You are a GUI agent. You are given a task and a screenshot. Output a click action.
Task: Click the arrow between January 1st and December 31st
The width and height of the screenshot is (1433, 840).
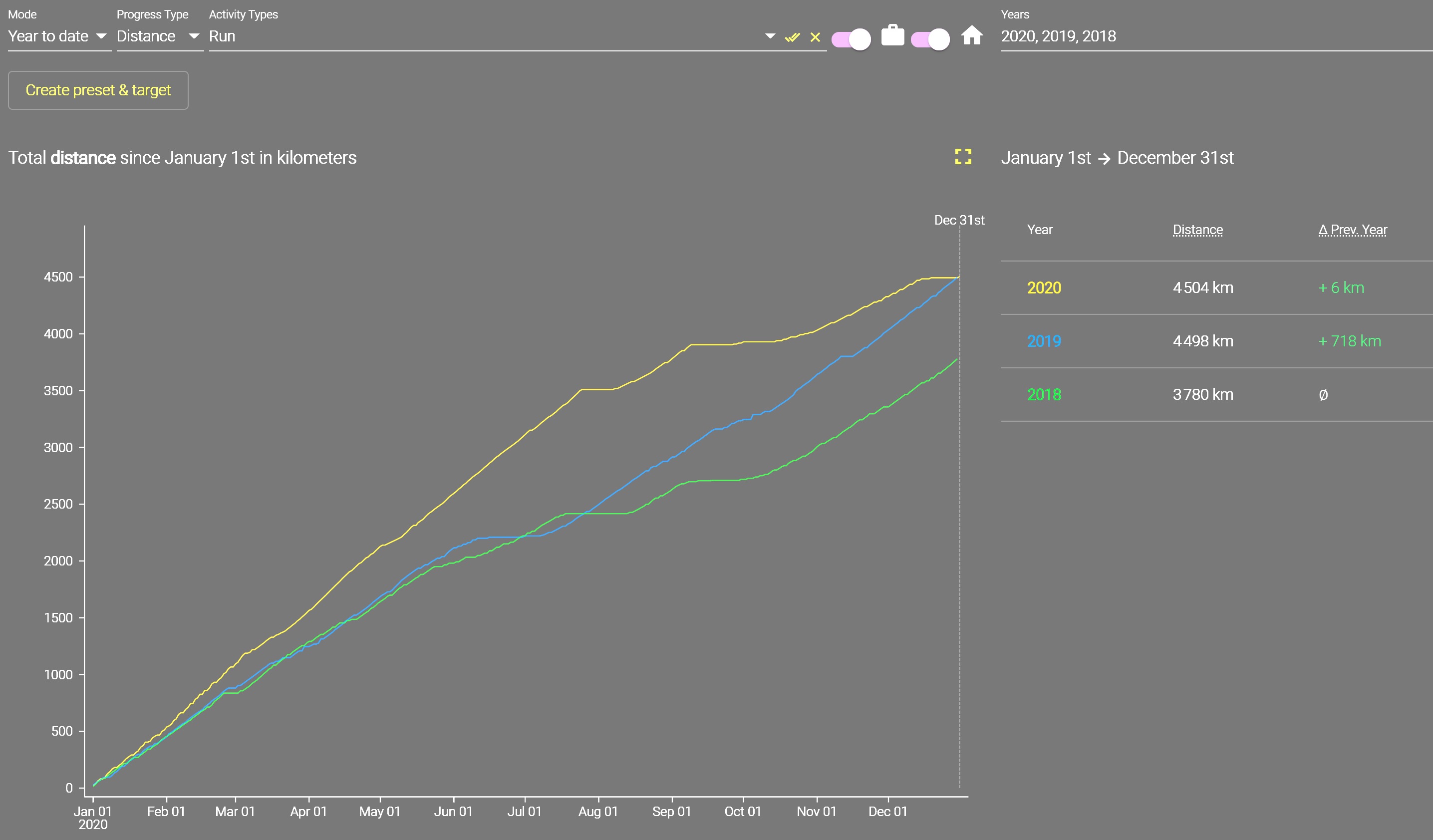tap(1104, 159)
